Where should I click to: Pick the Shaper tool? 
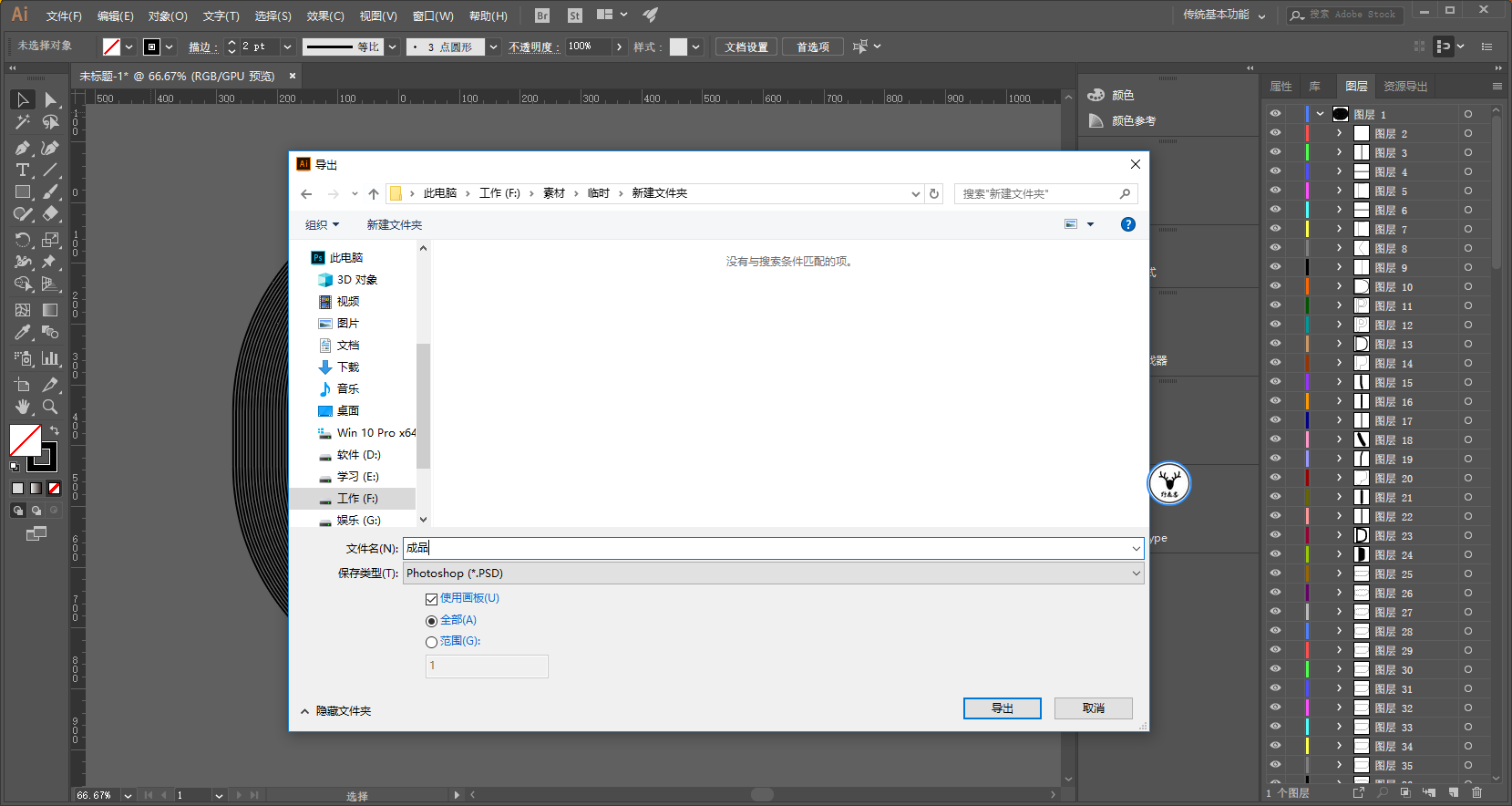pos(23,214)
